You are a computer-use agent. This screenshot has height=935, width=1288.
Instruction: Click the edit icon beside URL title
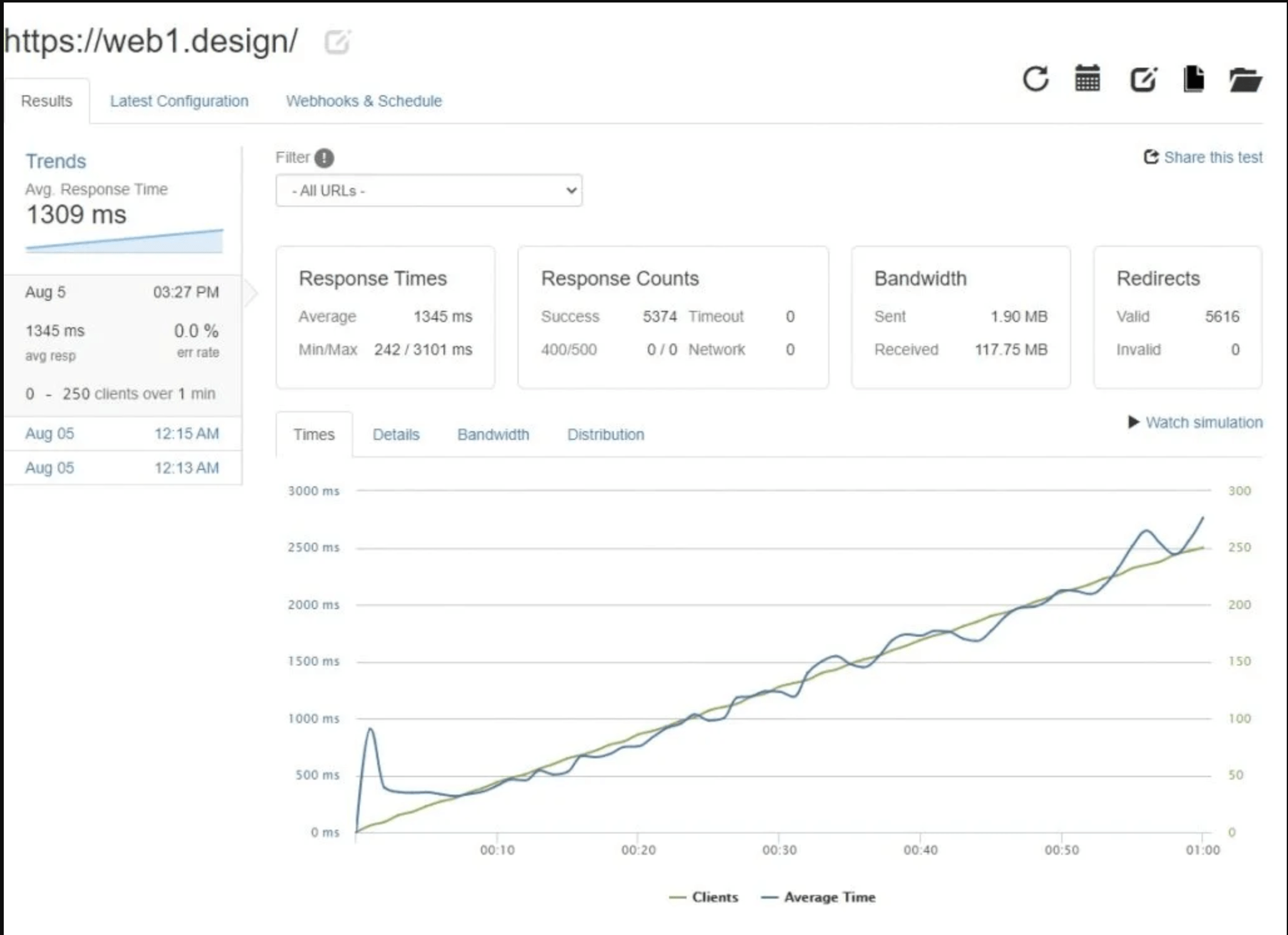(338, 41)
